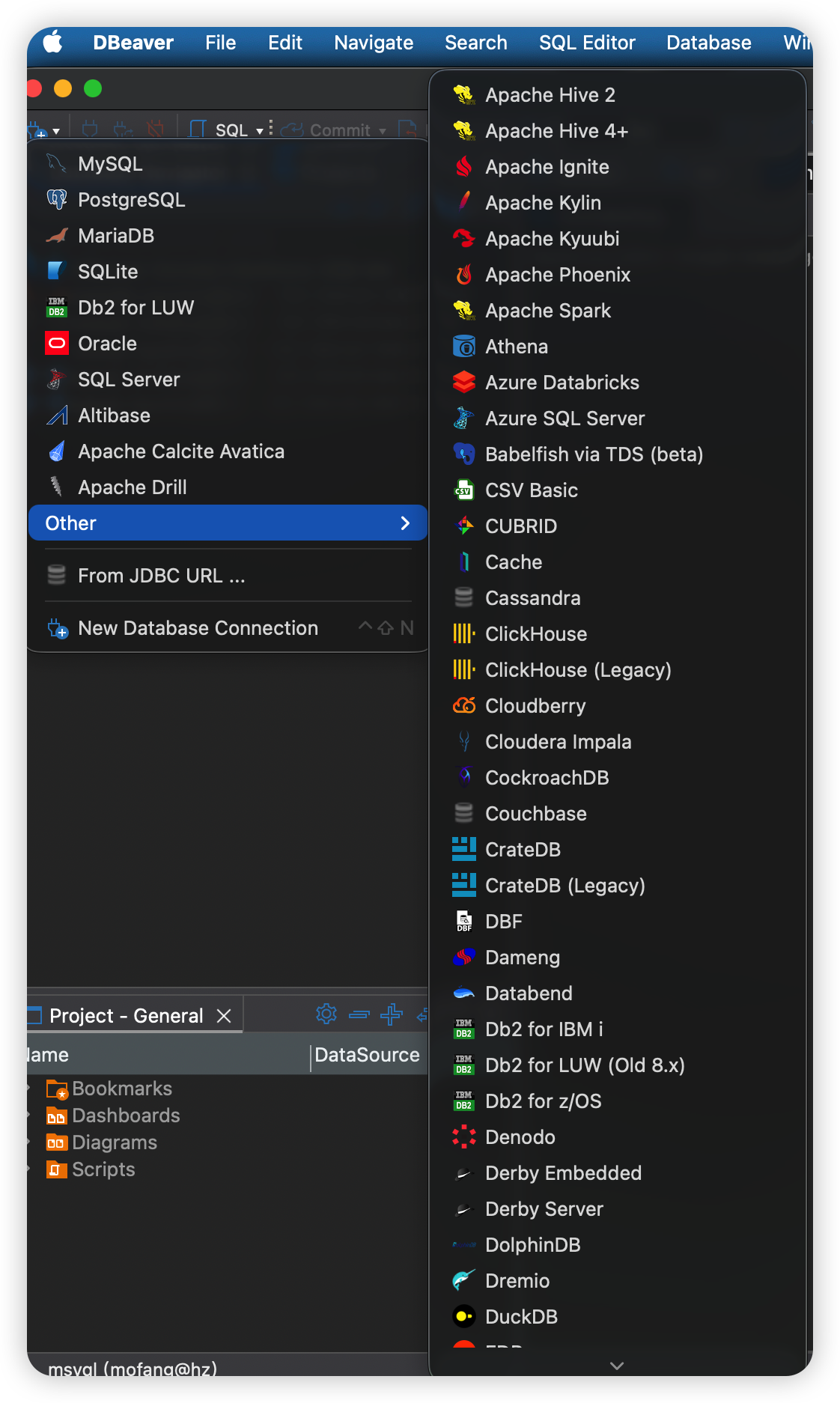Screen dimensions: 840x1403
Task: Choose Altibase entry
Action: [x=228, y=416]
